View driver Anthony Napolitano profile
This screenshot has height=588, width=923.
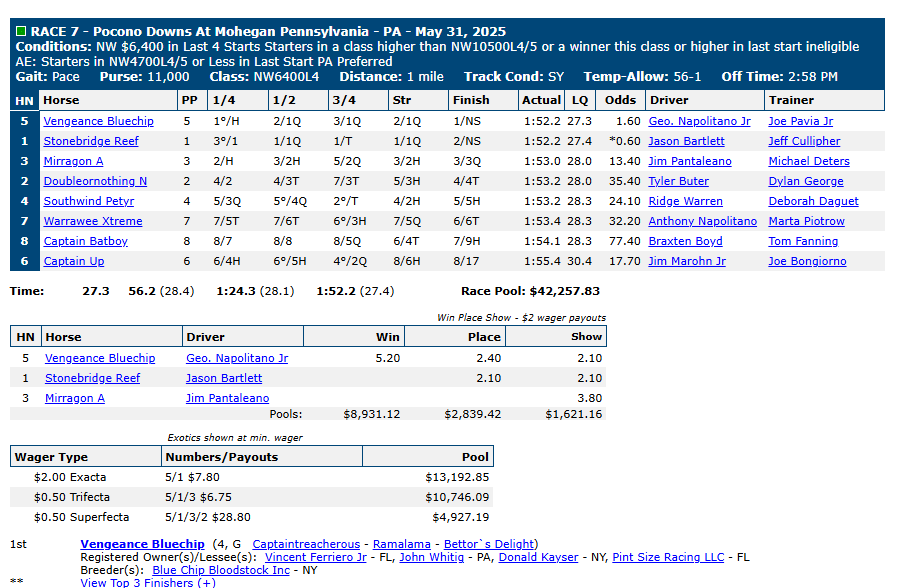702,221
